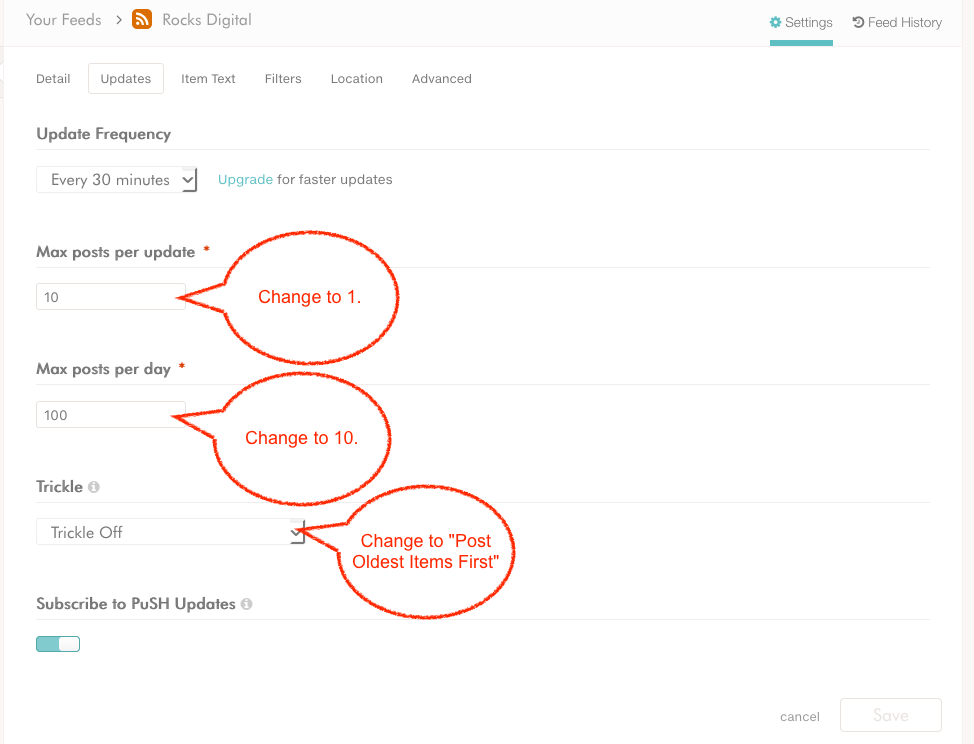
Task: Click the Update Frequency heading
Action: [x=103, y=134]
